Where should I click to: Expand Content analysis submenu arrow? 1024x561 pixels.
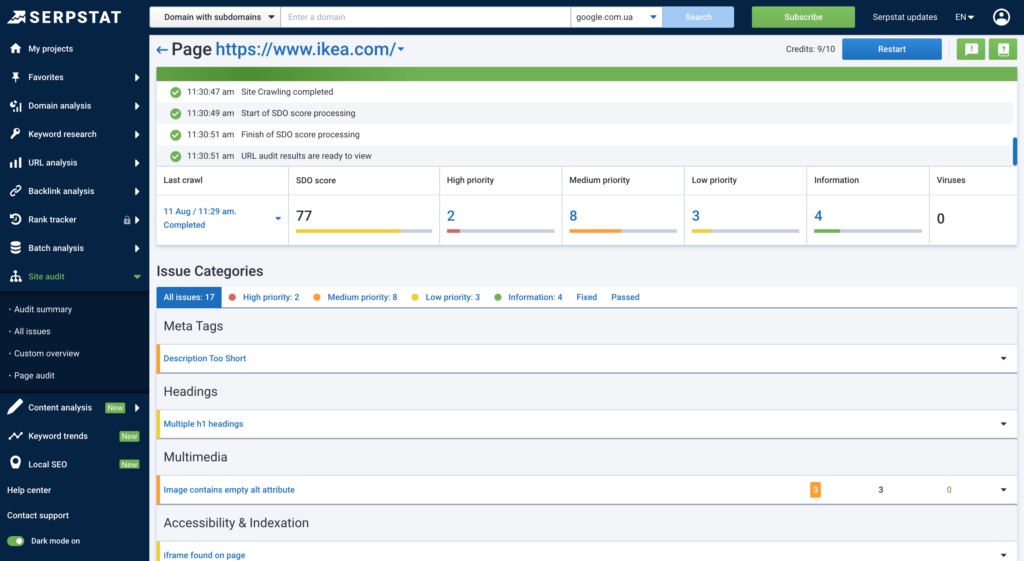(x=137, y=408)
